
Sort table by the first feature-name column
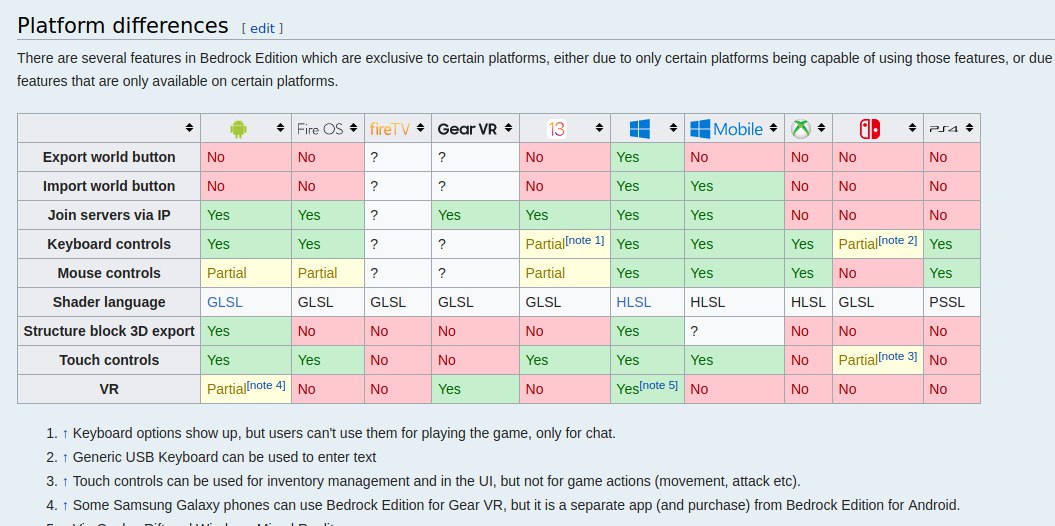click(189, 128)
